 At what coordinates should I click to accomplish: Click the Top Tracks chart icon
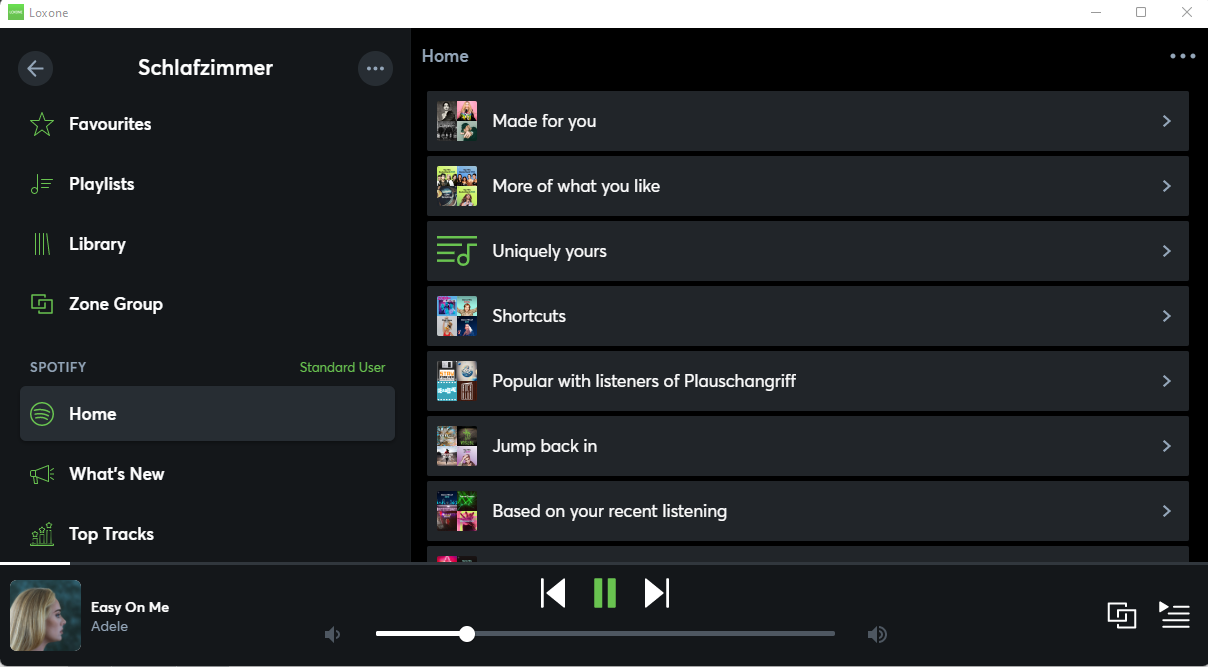coord(42,534)
